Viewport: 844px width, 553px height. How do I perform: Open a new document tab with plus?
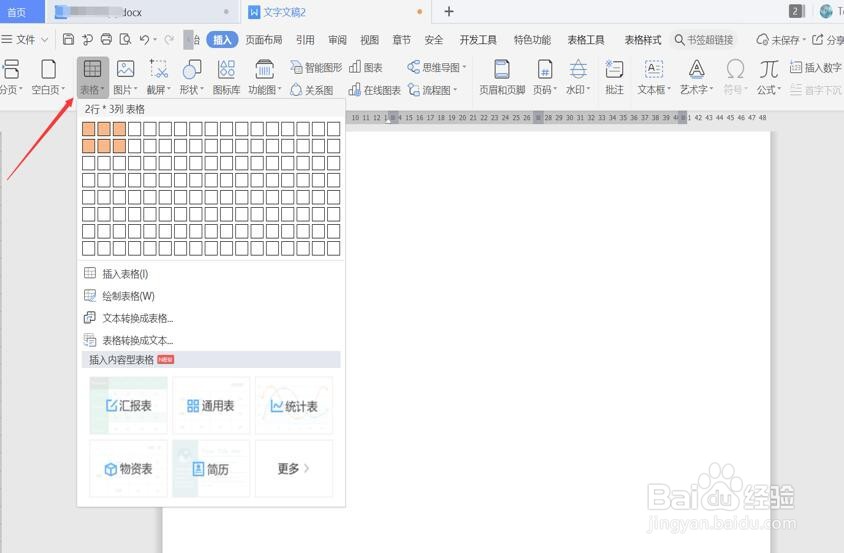449,11
